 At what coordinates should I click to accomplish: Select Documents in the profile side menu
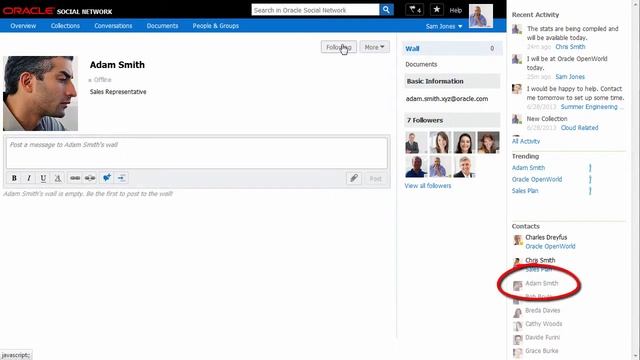421,64
